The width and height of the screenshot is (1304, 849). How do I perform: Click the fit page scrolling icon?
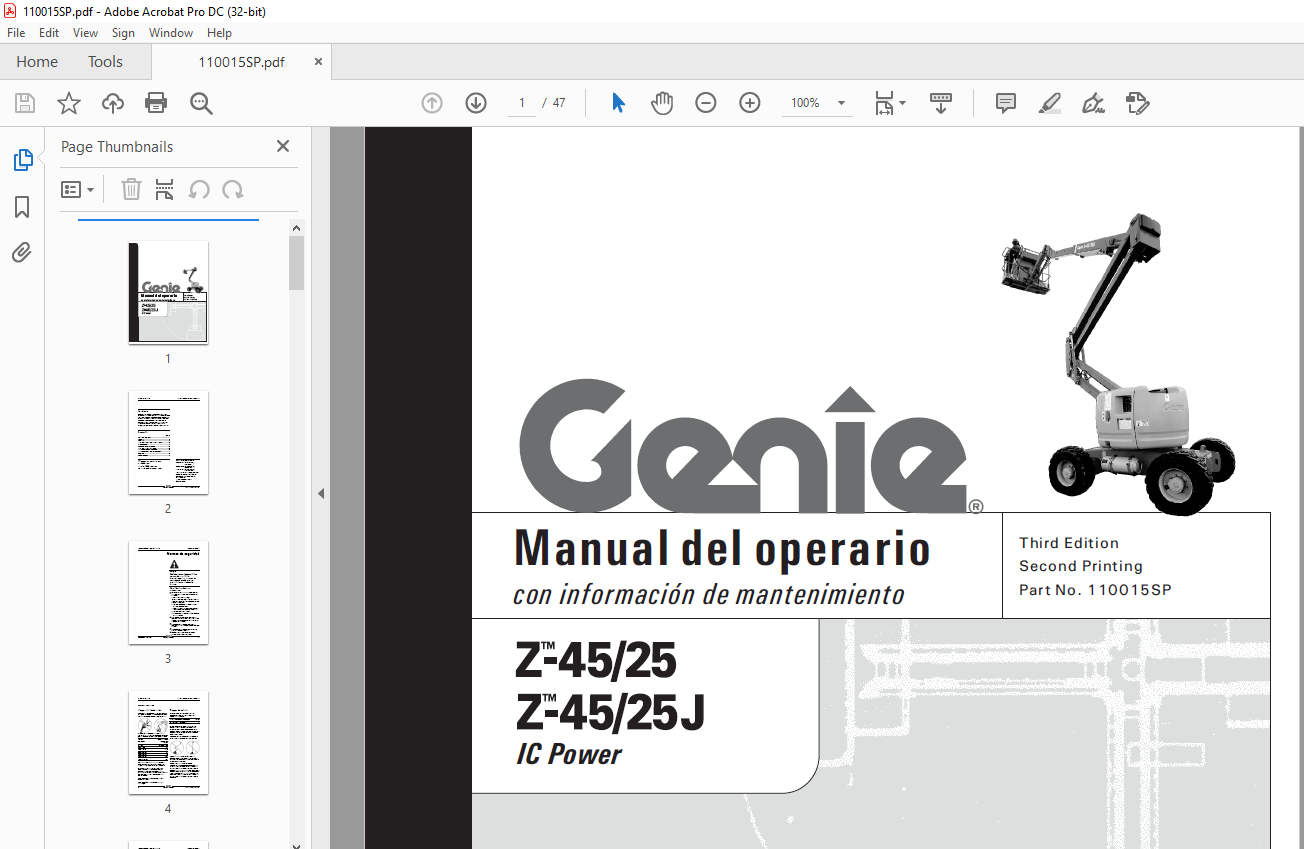point(884,103)
